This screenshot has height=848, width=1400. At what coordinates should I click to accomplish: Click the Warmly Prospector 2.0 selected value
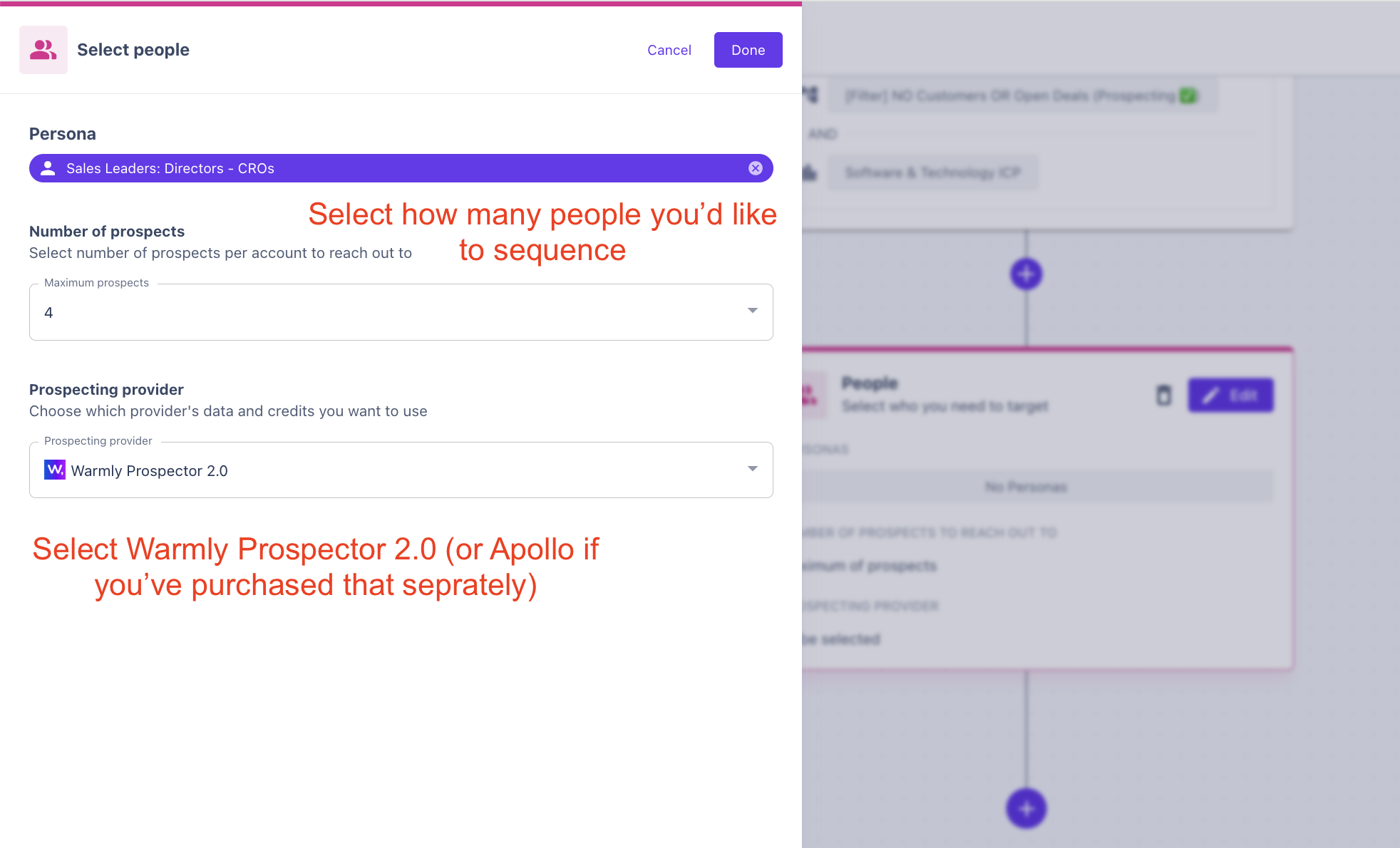149,471
